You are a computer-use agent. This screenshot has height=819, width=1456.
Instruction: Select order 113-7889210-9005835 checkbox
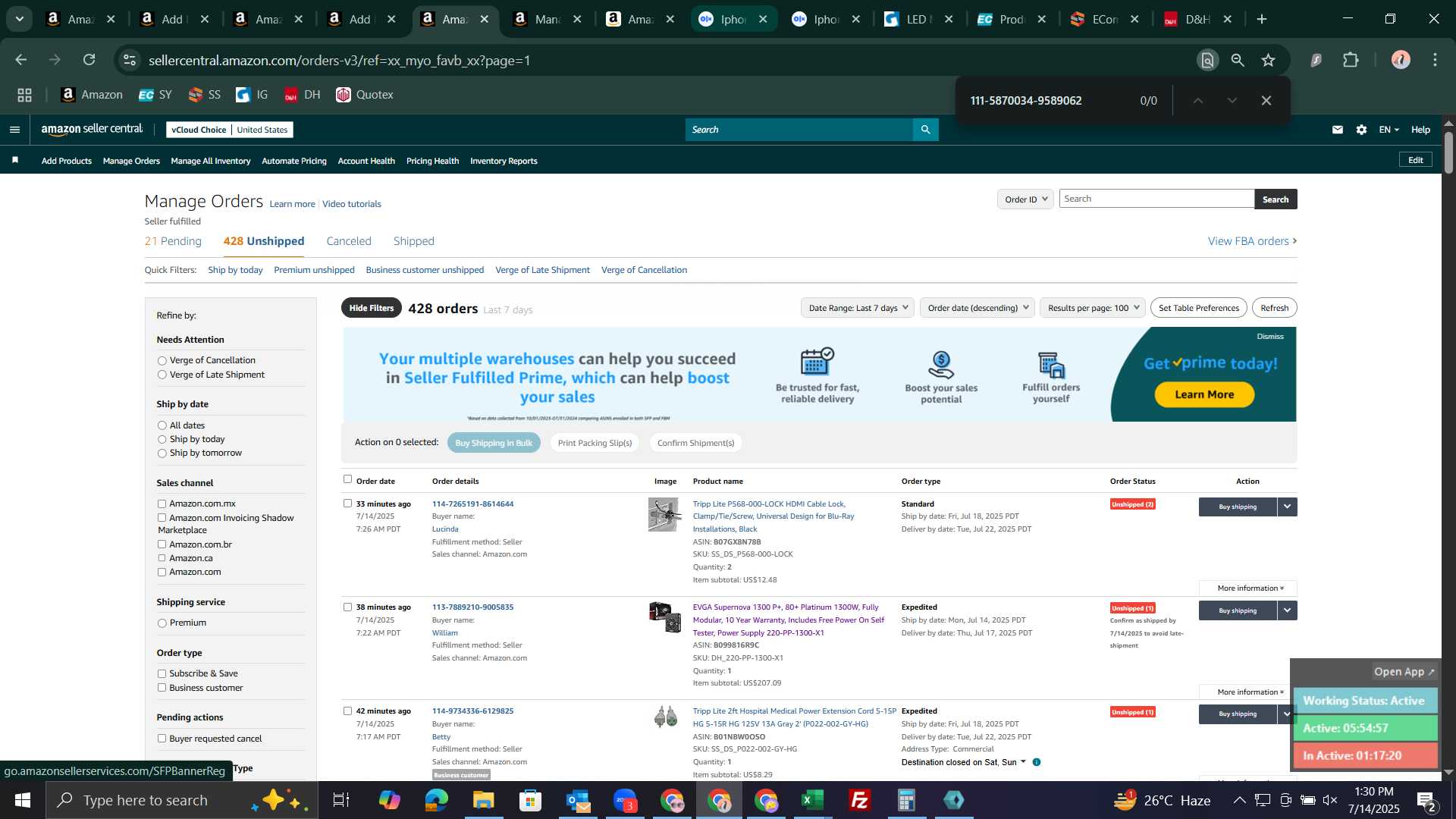tap(347, 607)
